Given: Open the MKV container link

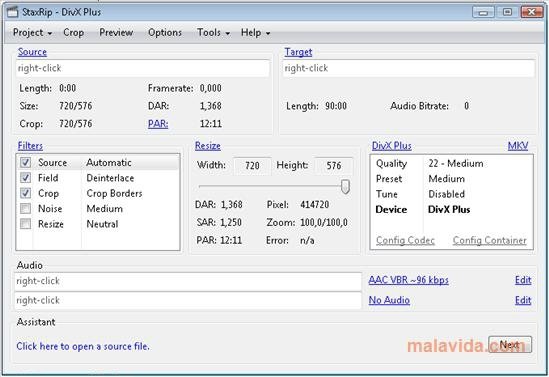Looking at the screenshot, I should pos(518,146).
